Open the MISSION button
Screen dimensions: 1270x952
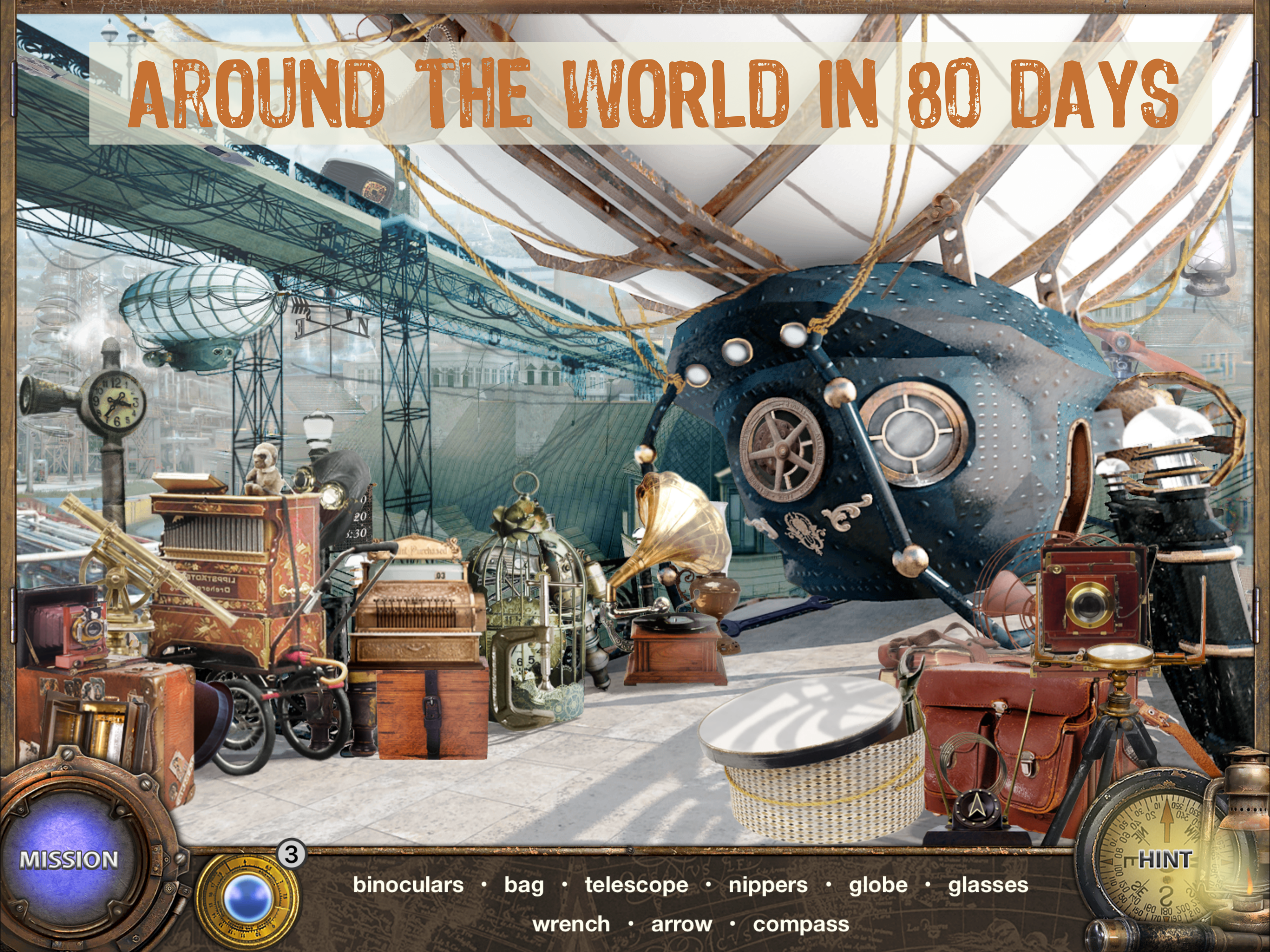(x=69, y=859)
